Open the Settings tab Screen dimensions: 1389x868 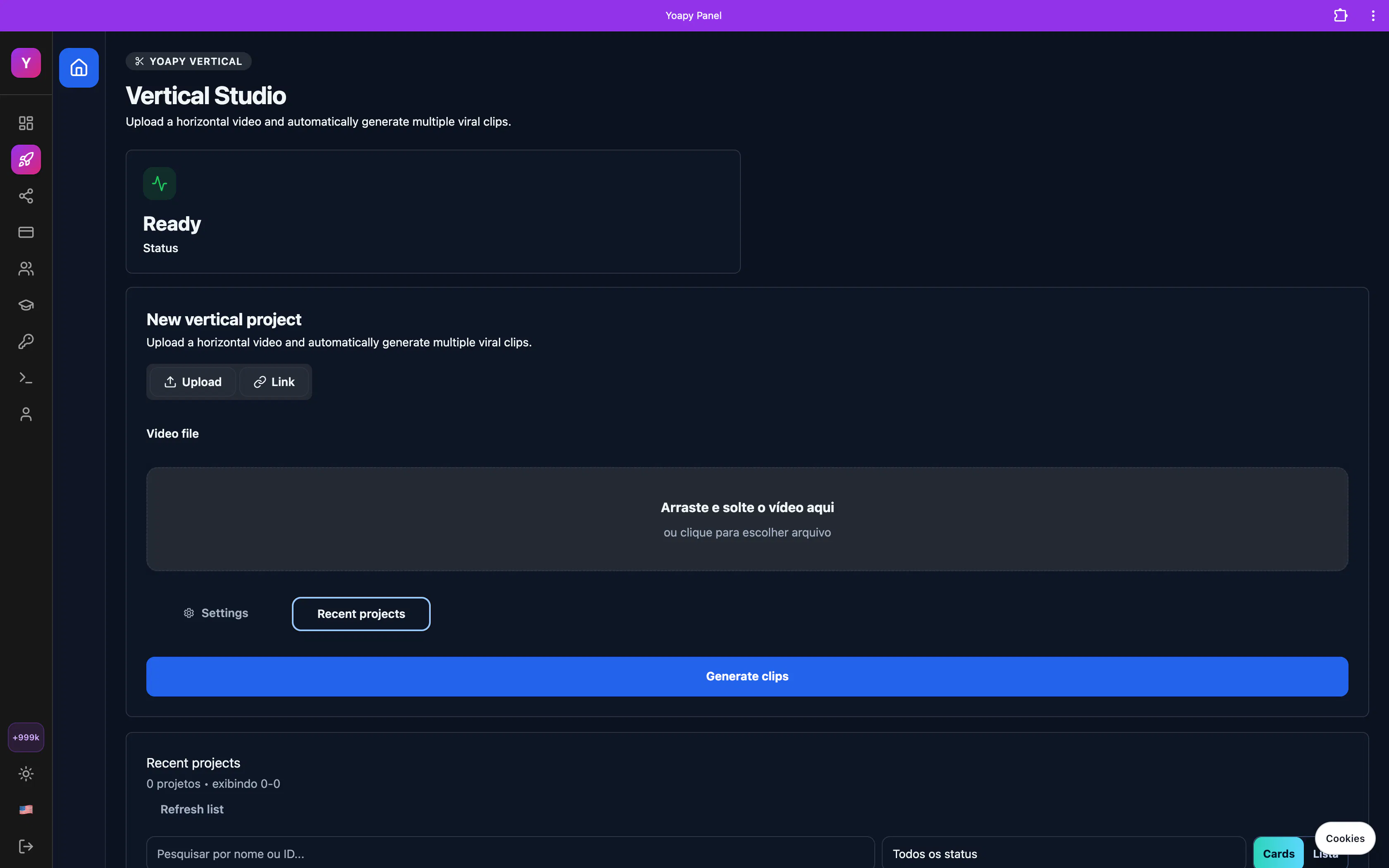(x=216, y=613)
